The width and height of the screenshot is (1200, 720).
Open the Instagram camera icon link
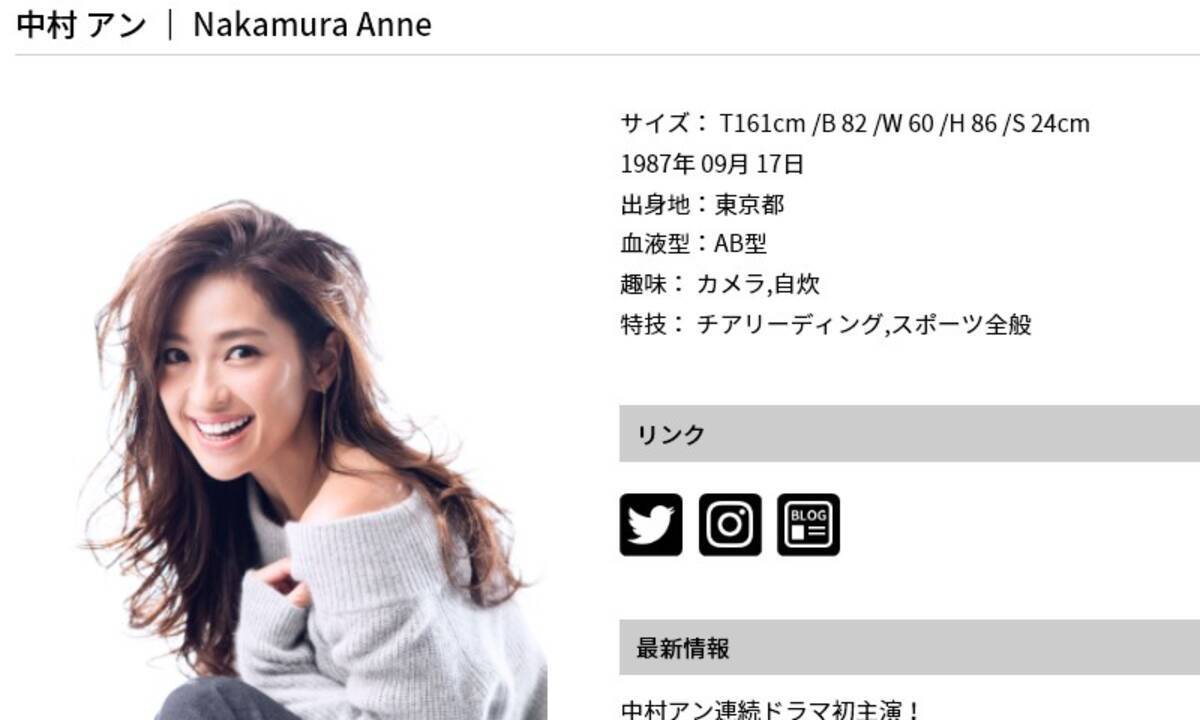pyautogui.click(x=730, y=525)
